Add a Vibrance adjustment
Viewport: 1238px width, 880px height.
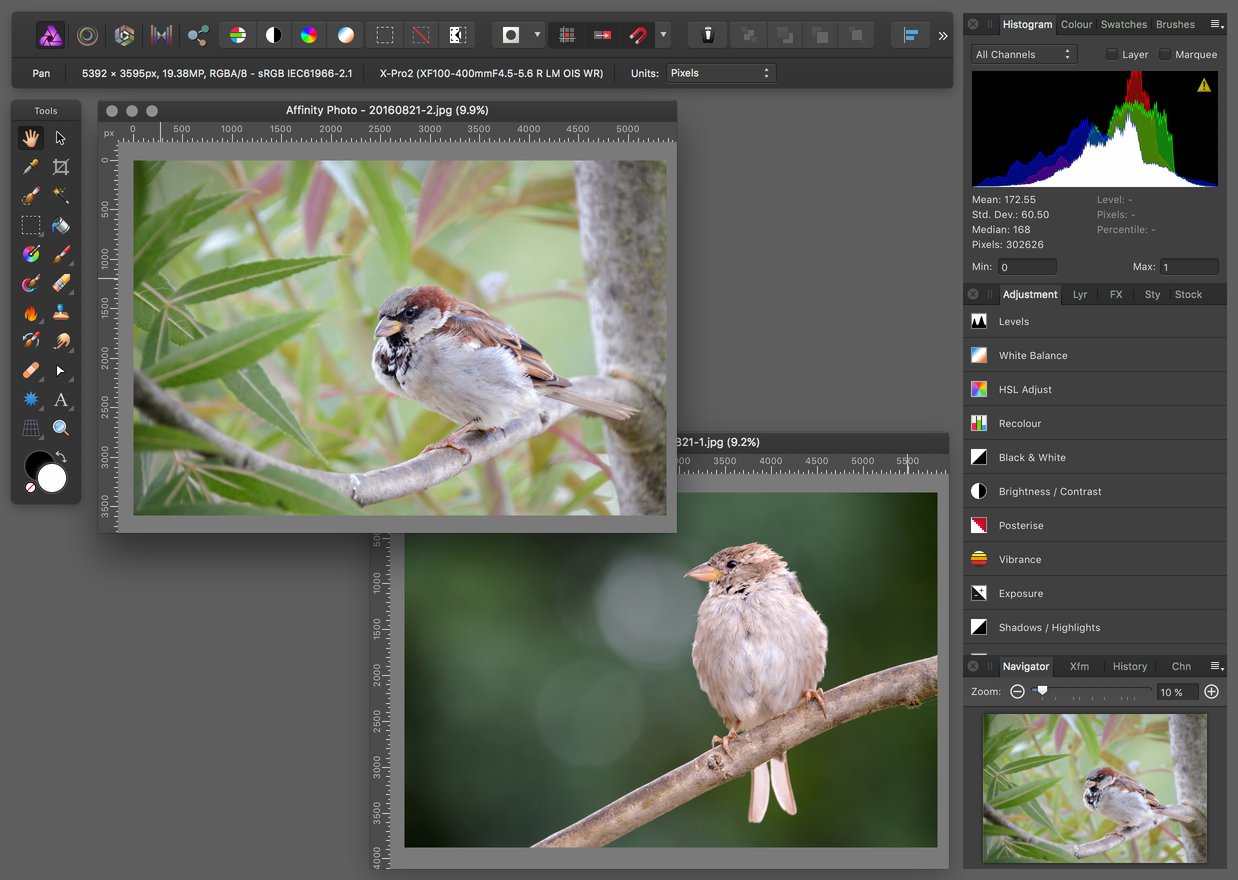tap(1095, 559)
